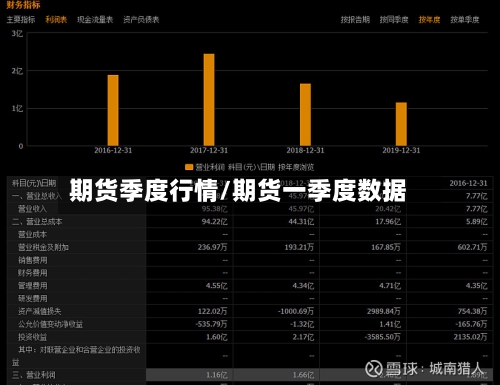Click the 财务指标 heading
This screenshot has height=385, width=500.
pos(23,5)
